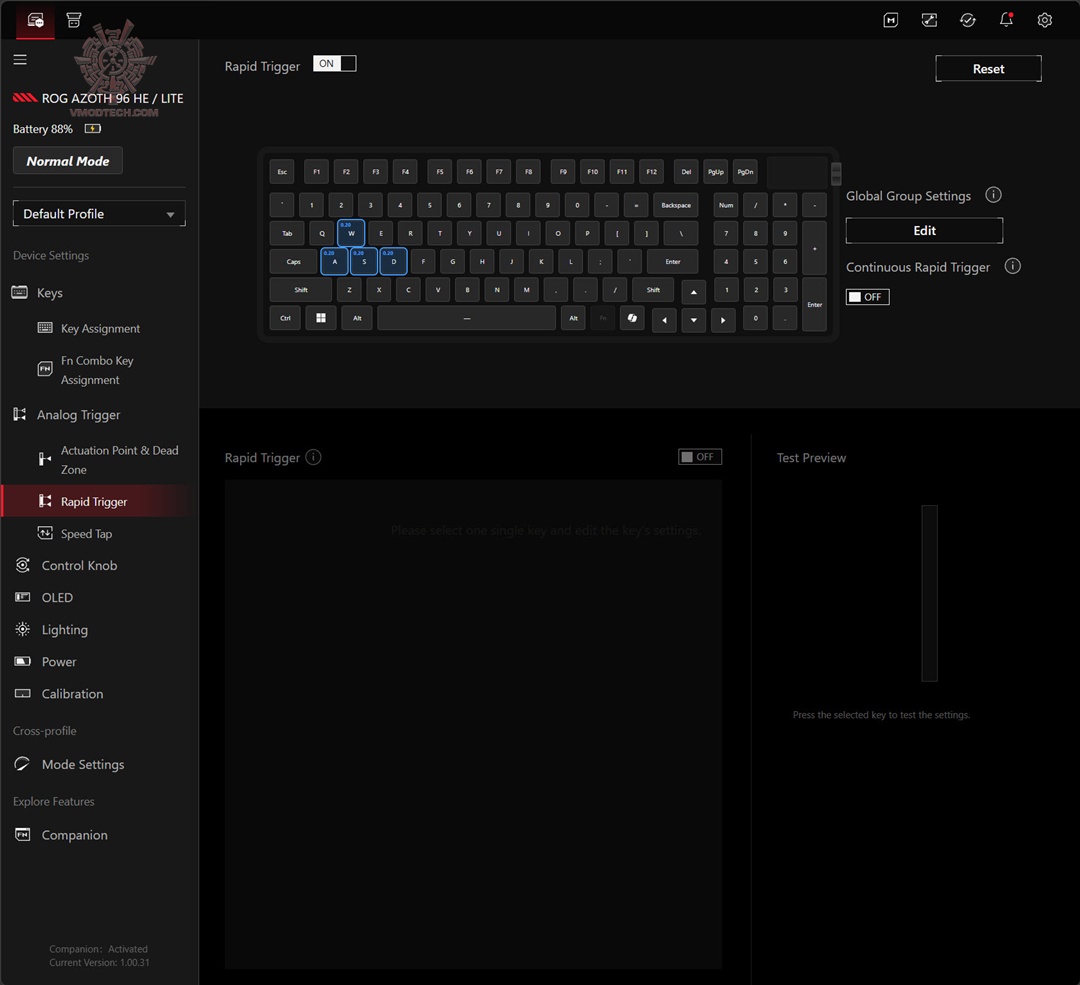Select the W key on keyboard layout
Screen dimensions: 1080x985
[351, 233]
